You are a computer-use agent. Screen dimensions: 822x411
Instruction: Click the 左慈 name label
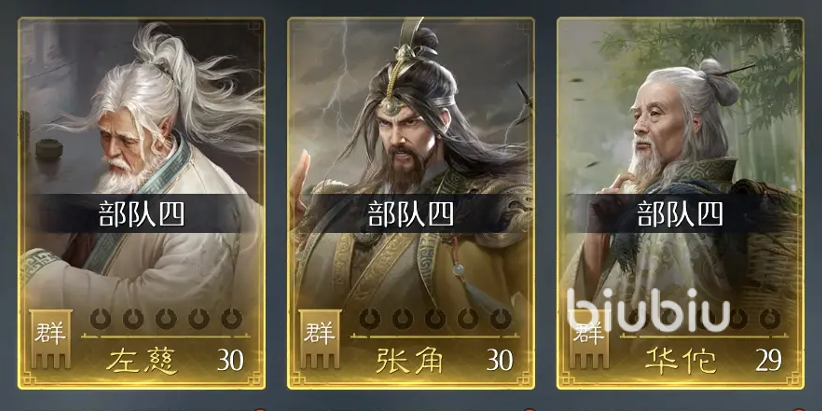142,361
